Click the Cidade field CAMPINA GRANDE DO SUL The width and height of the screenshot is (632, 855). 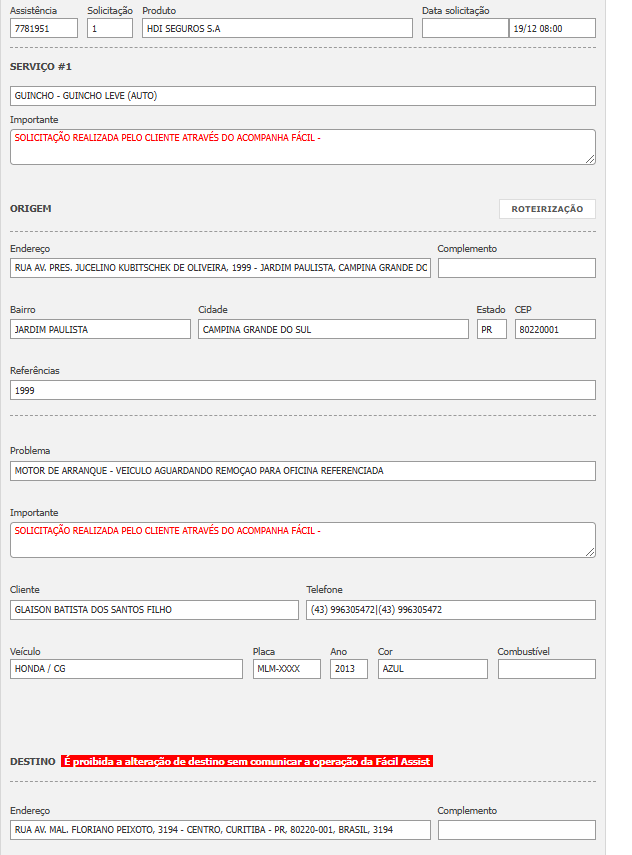[x=333, y=329]
